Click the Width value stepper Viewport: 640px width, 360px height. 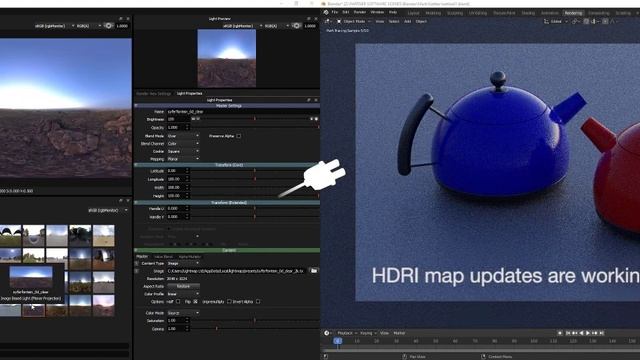point(187,187)
